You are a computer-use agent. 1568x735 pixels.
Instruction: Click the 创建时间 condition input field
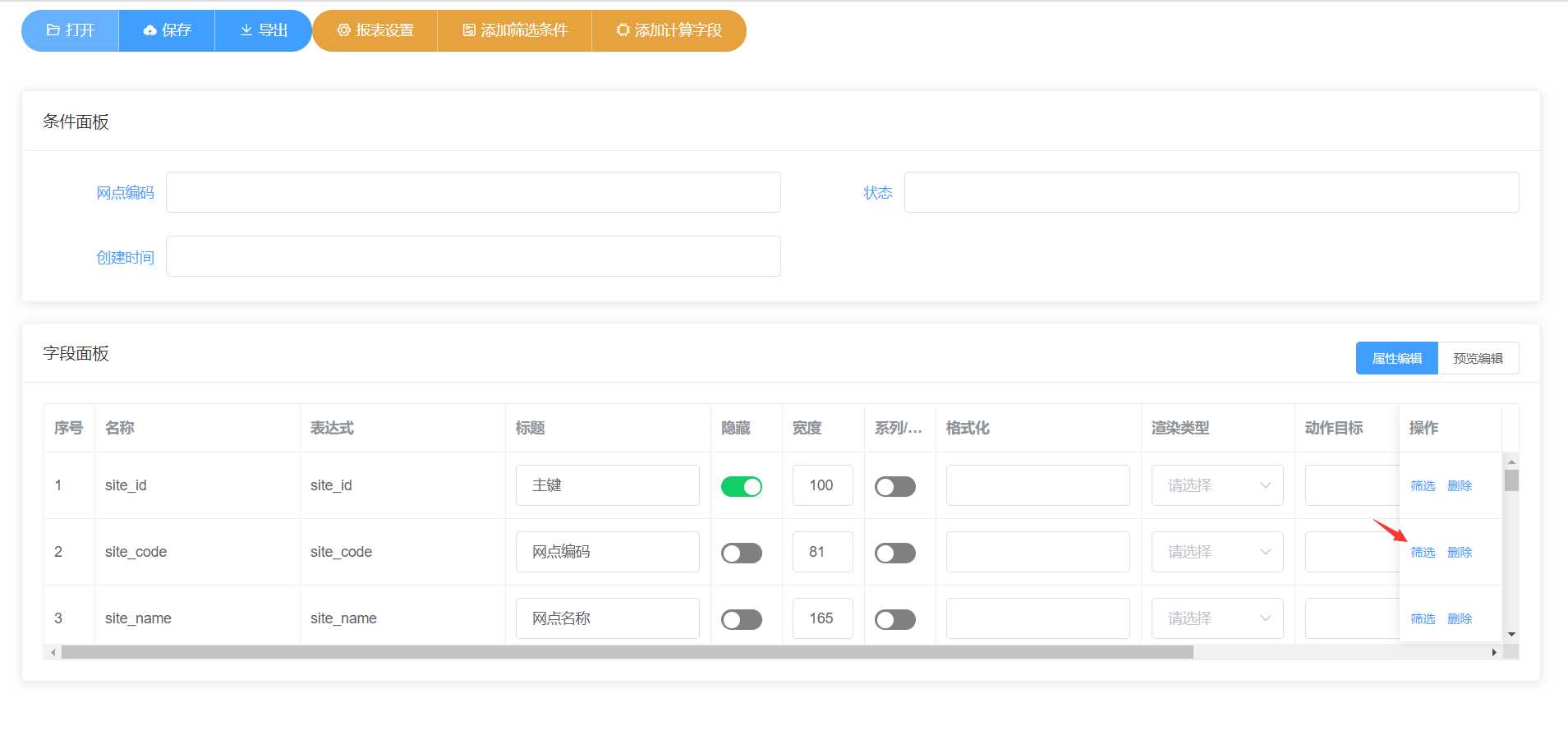pos(473,256)
